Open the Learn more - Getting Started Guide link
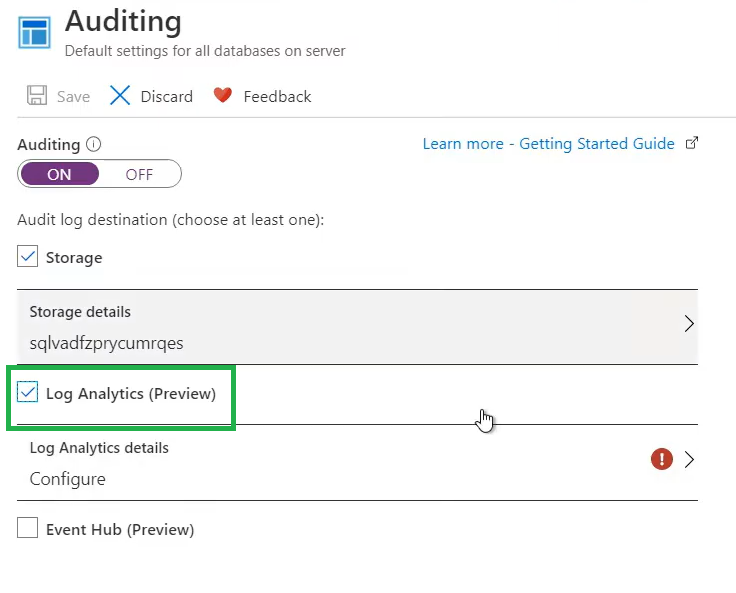736x593 pixels. [x=548, y=144]
